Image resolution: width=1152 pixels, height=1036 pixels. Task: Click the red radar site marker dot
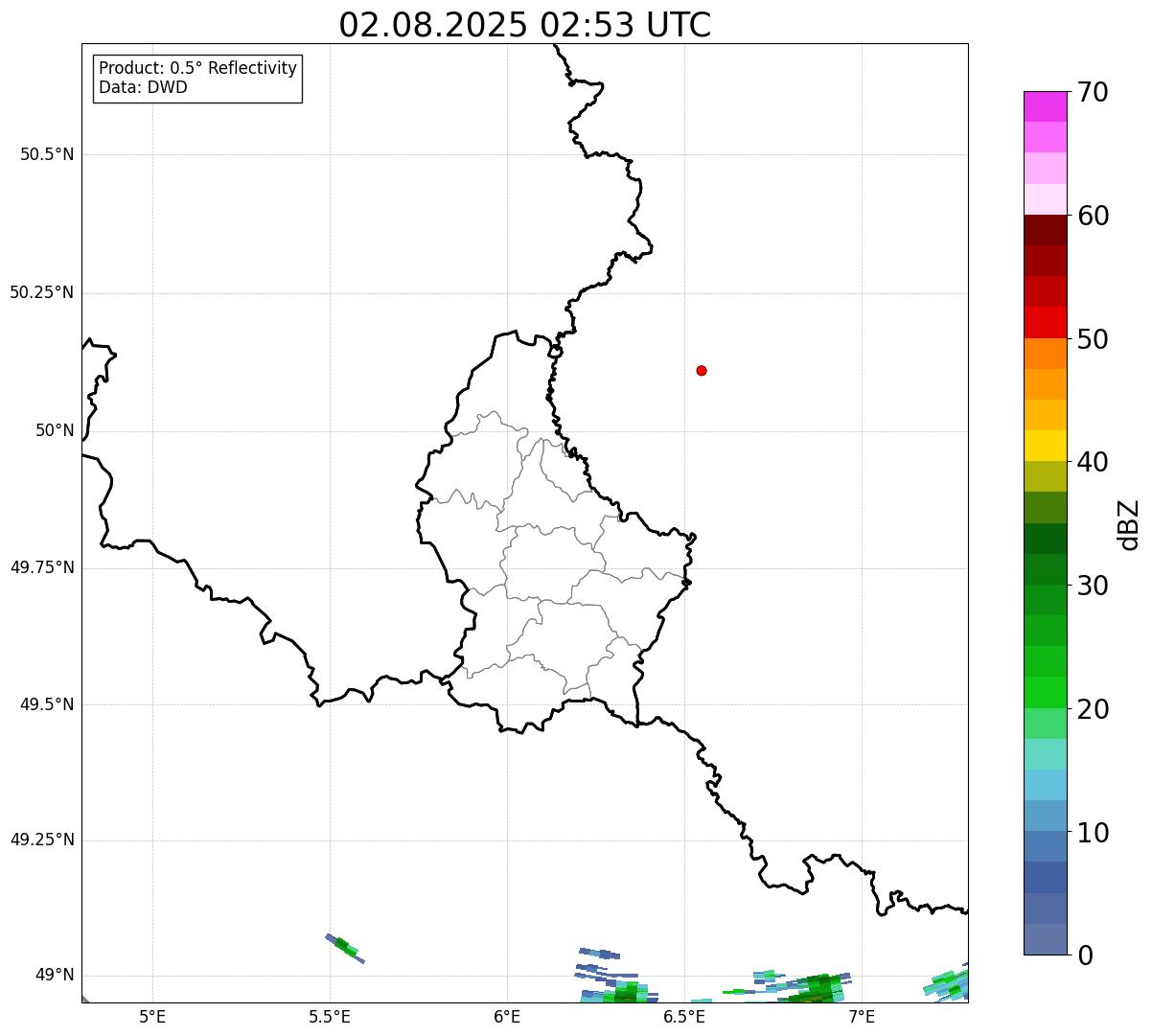point(702,370)
